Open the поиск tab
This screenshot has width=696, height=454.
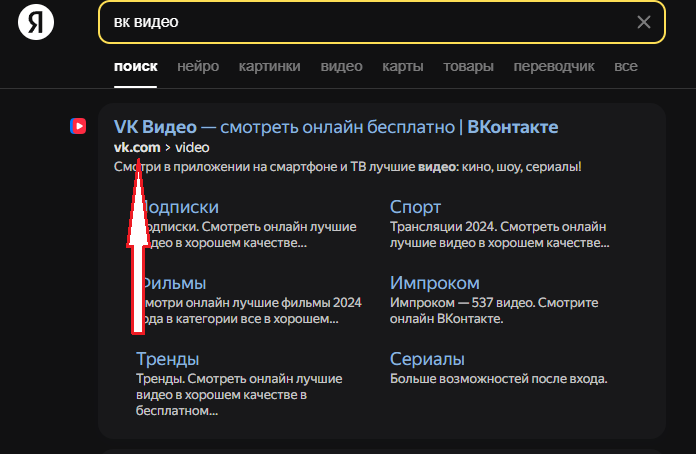tap(136, 67)
